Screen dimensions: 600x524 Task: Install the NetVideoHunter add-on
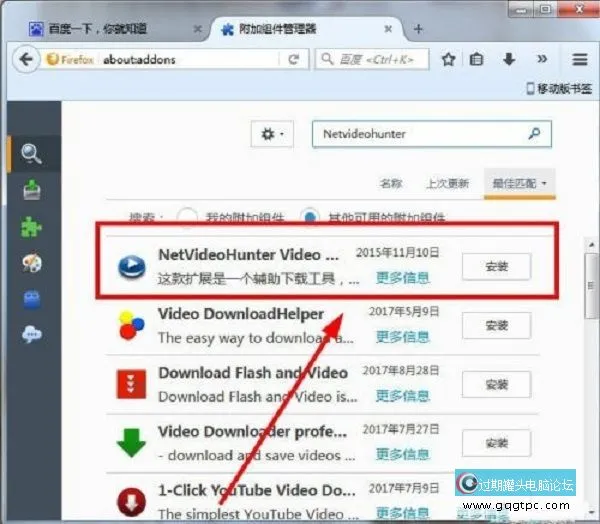click(496, 266)
